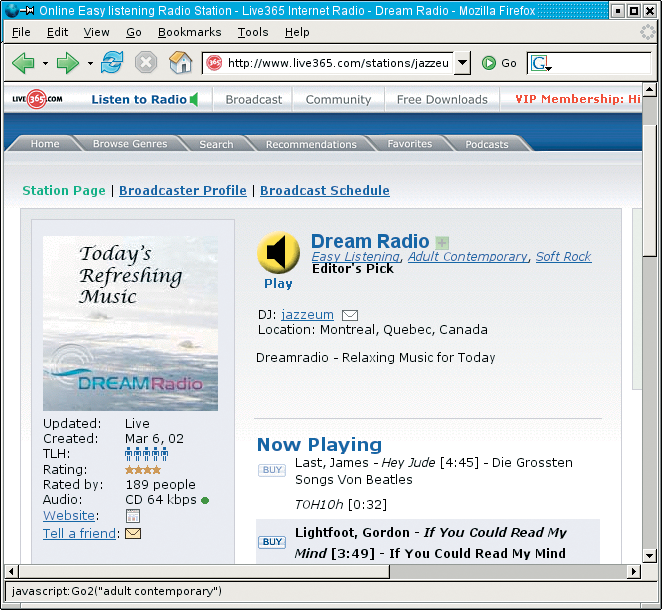Click the VIP Membership banner text
Viewport: 662px width, 610px height.
click(578, 99)
